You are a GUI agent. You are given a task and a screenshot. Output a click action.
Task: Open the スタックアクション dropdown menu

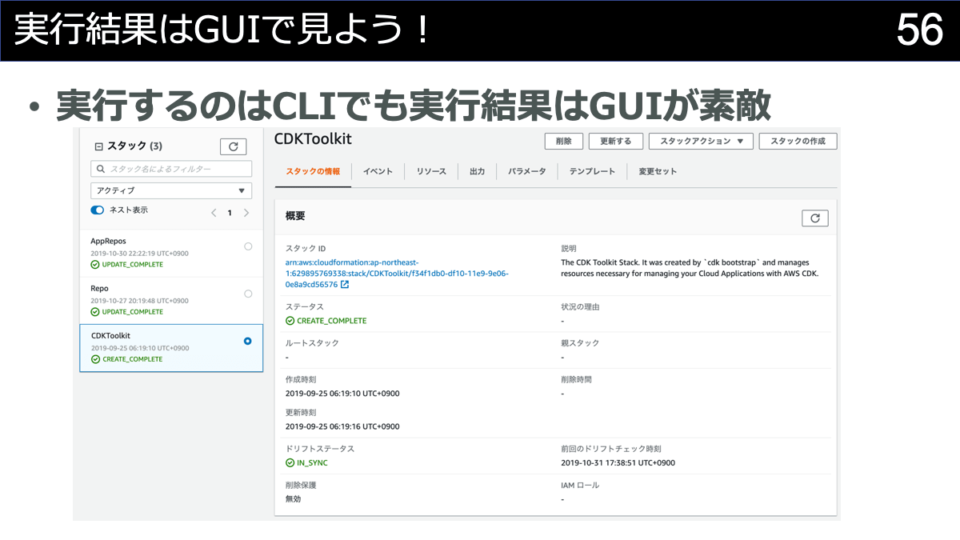coord(701,141)
